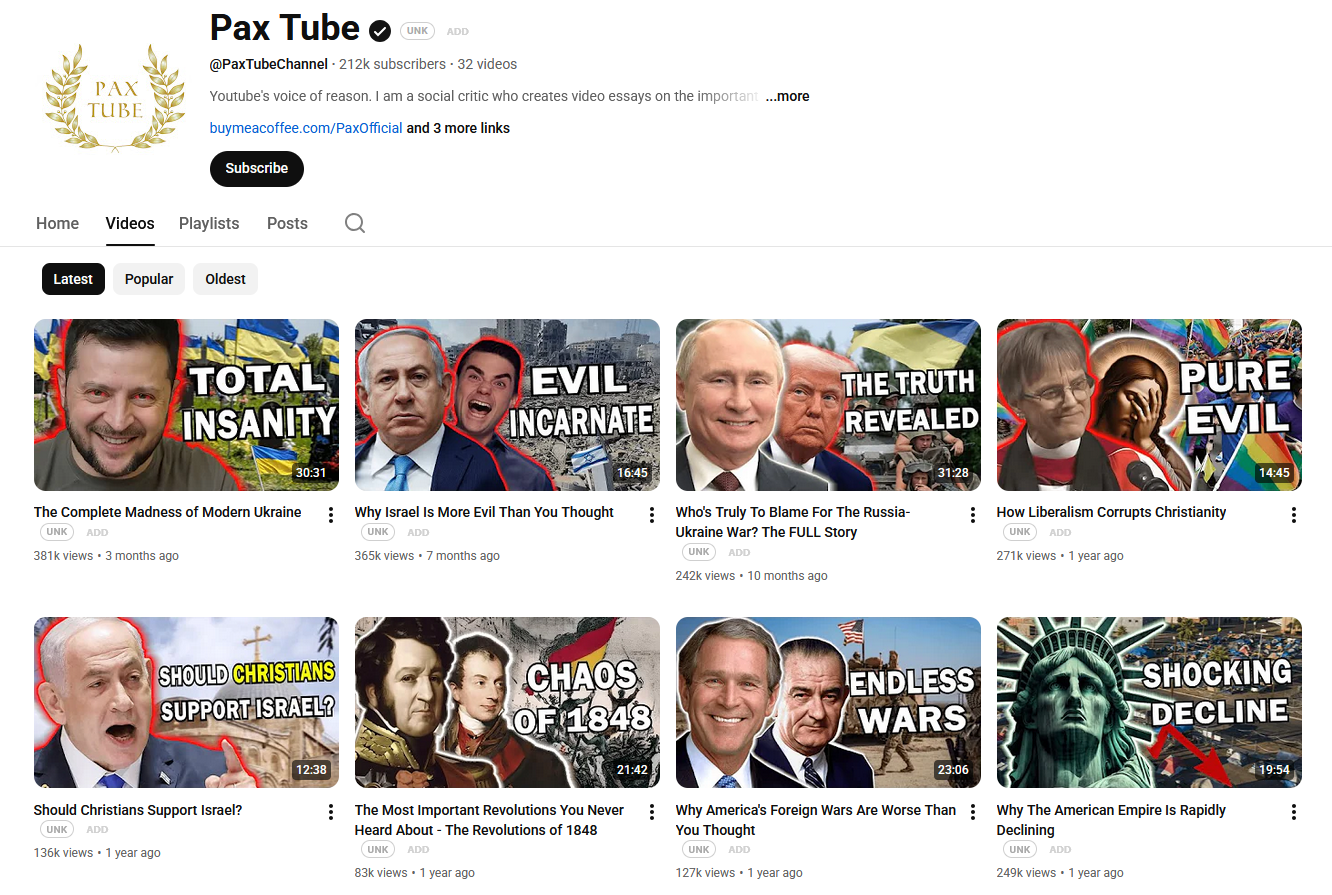
Task: Open the Posts tab
Action: click(x=287, y=223)
